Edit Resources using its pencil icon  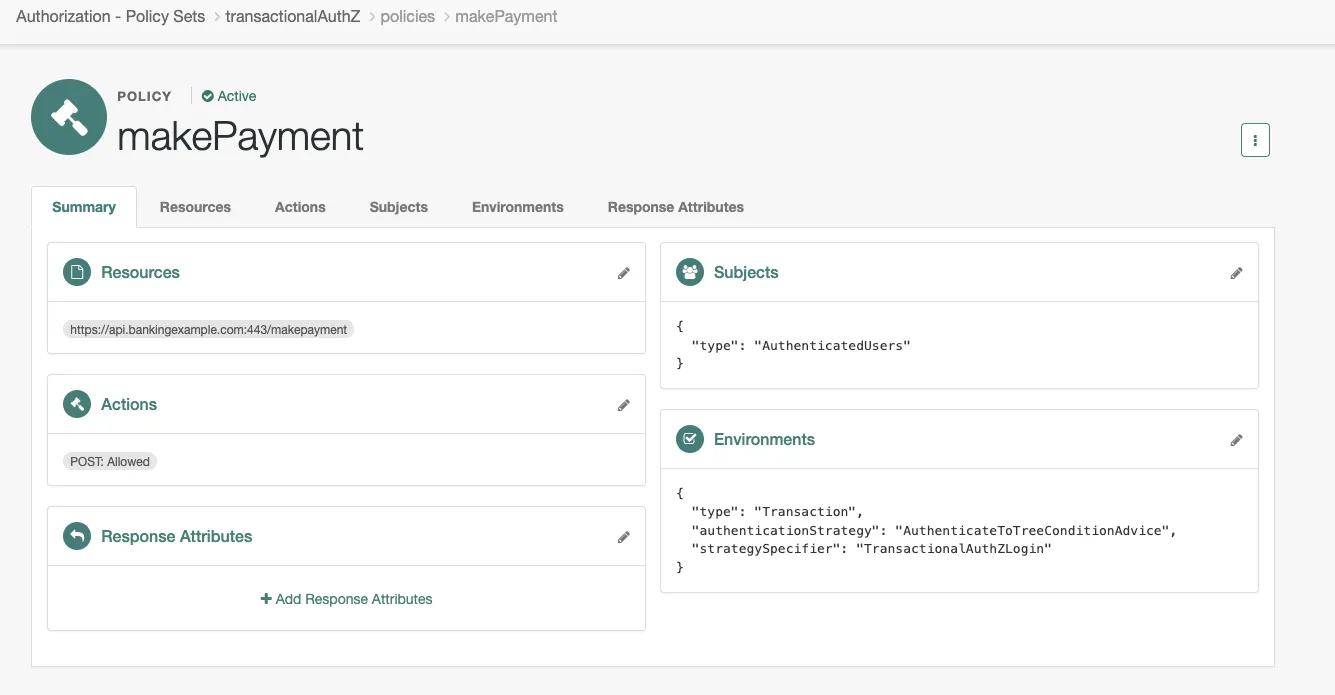click(x=624, y=272)
